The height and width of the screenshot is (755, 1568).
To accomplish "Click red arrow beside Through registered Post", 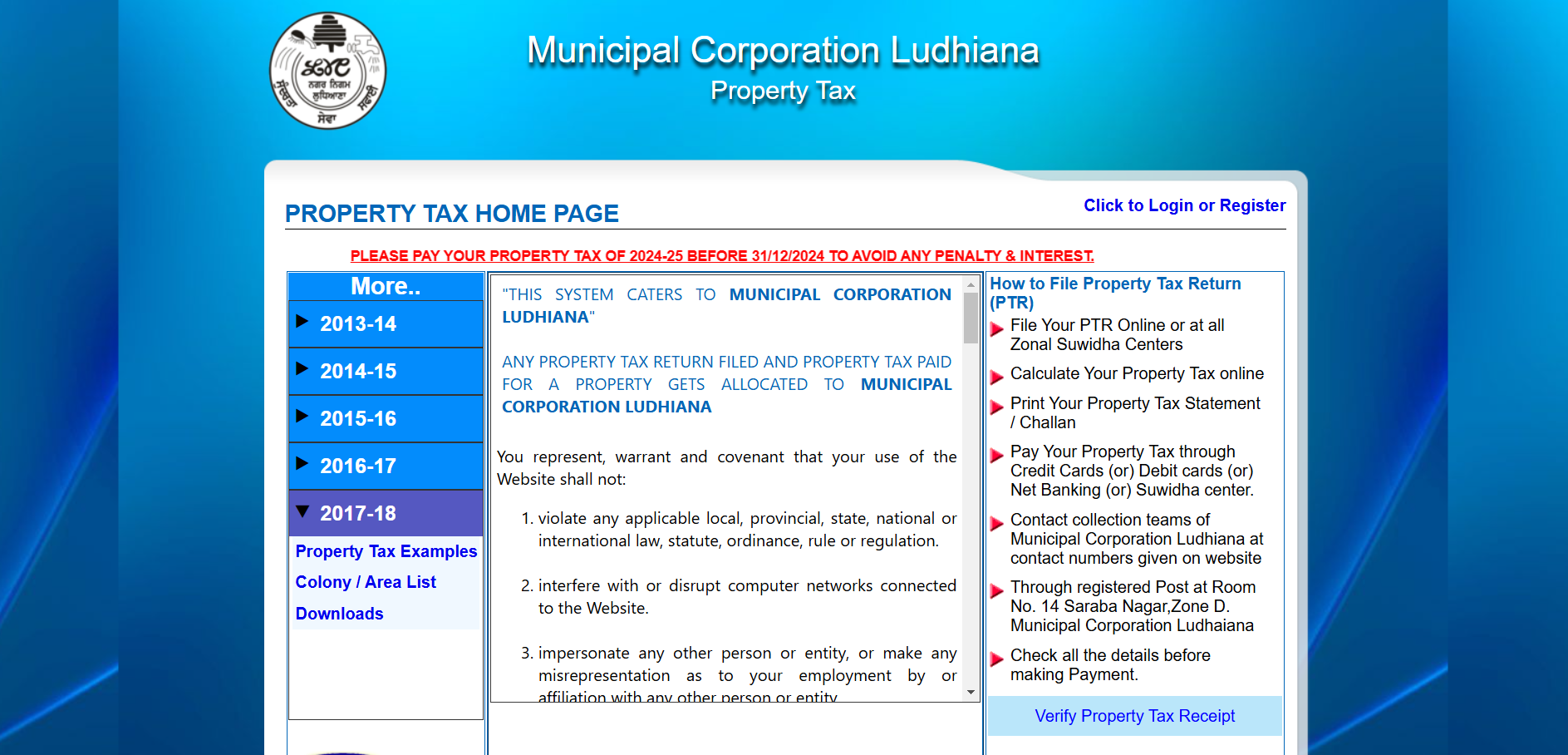I will [997, 591].
